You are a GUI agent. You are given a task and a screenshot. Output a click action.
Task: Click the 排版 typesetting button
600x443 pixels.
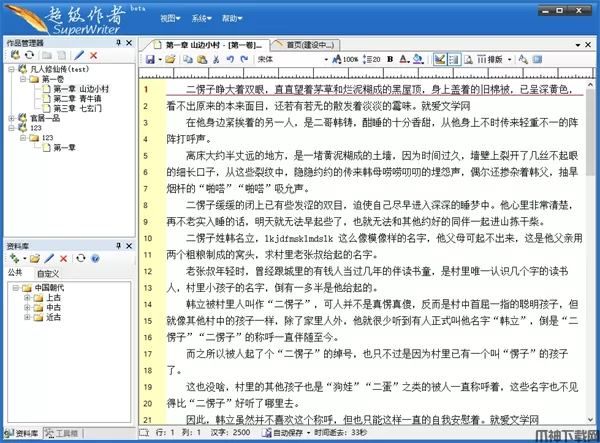[x=490, y=59]
